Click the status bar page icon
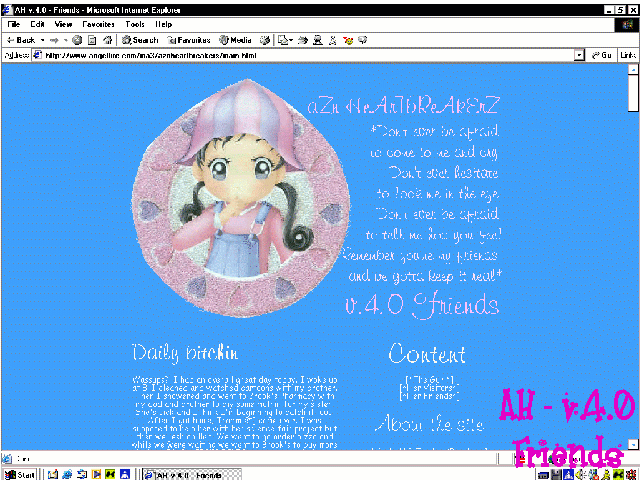Image resolution: width=640 pixels, height=480 pixels. point(7,458)
